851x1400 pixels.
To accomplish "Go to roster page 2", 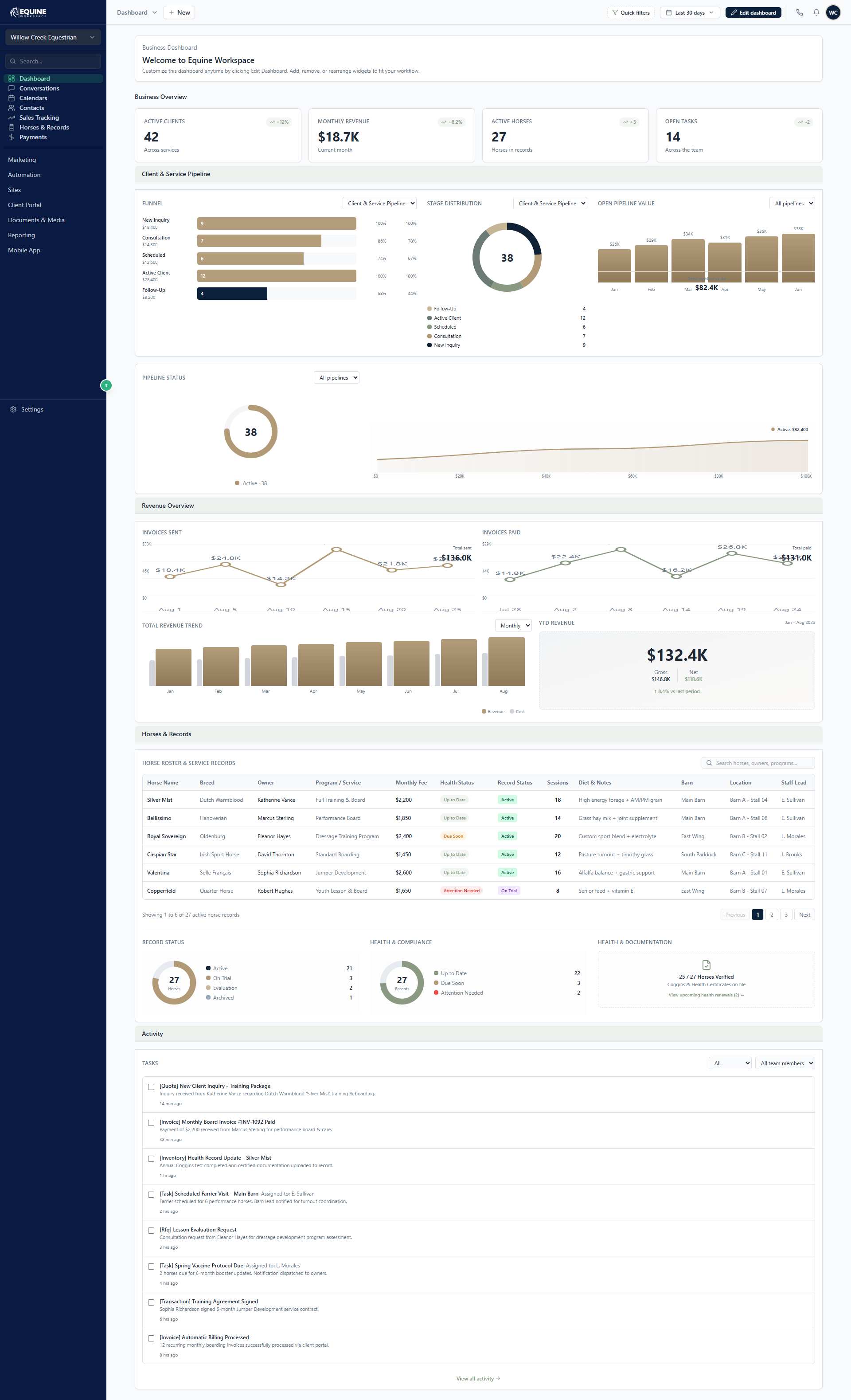I will (x=772, y=915).
